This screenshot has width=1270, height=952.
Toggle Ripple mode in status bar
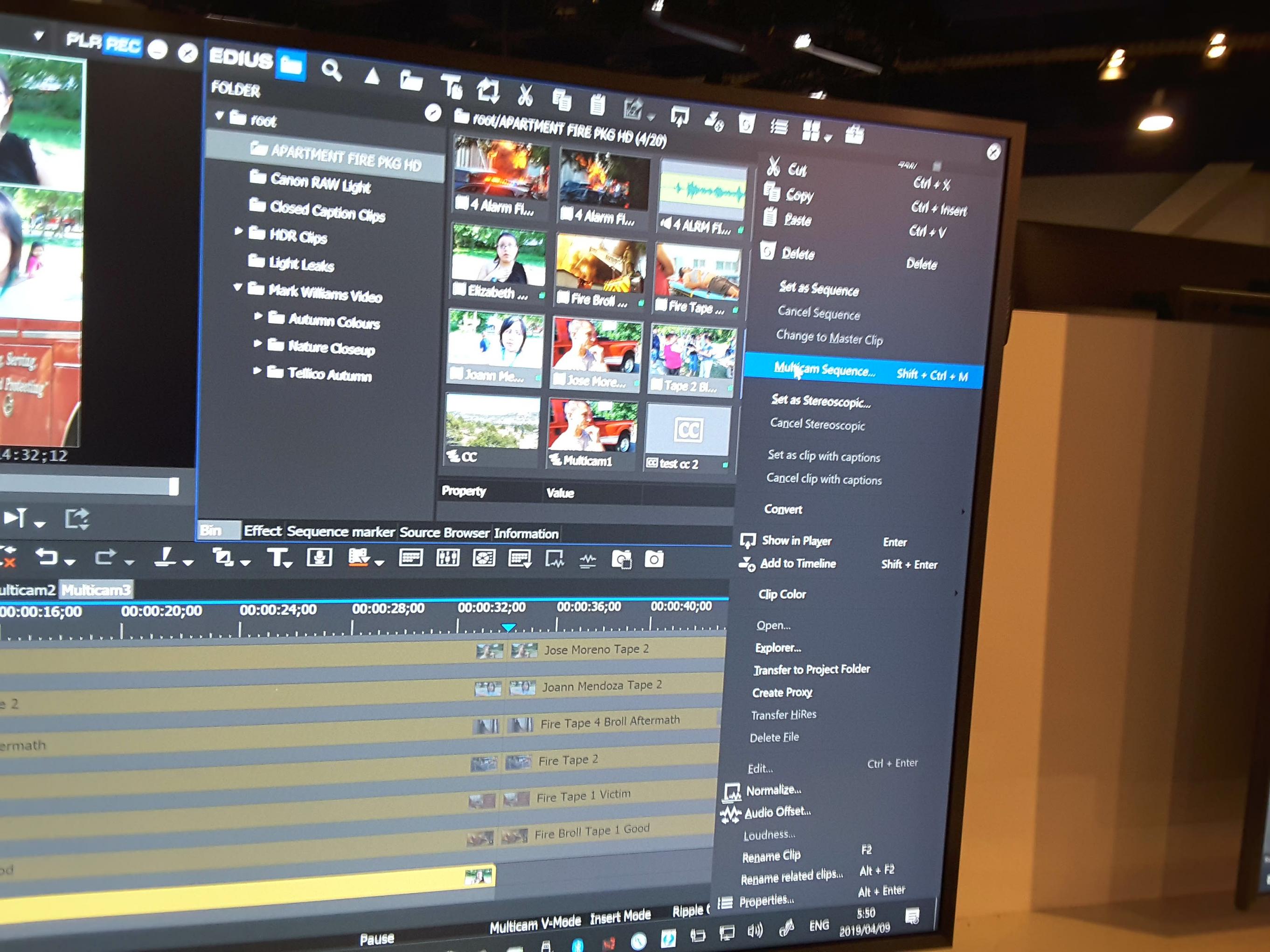click(x=691, y=911)
